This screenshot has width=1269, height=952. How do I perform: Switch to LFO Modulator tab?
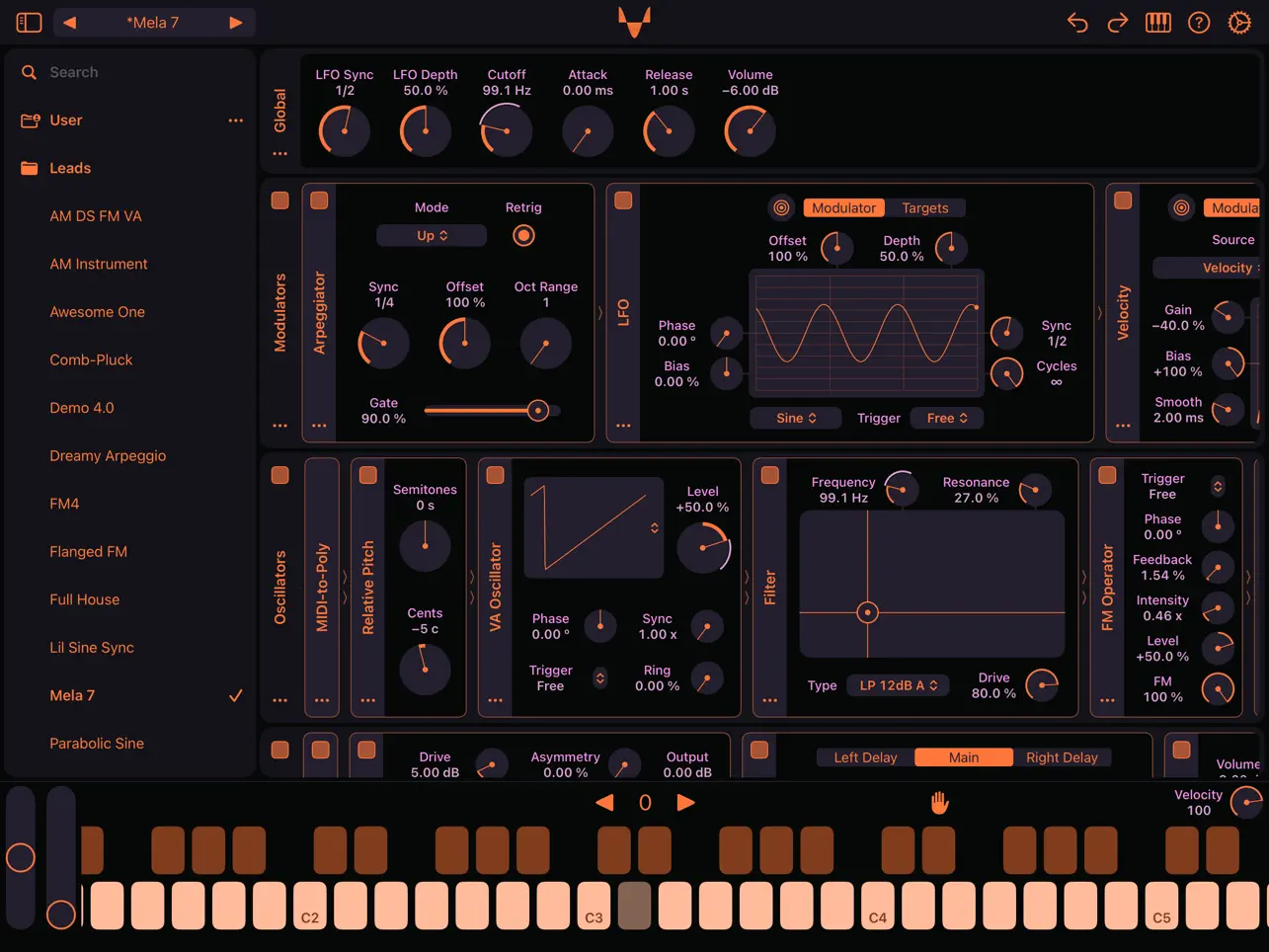843,207
